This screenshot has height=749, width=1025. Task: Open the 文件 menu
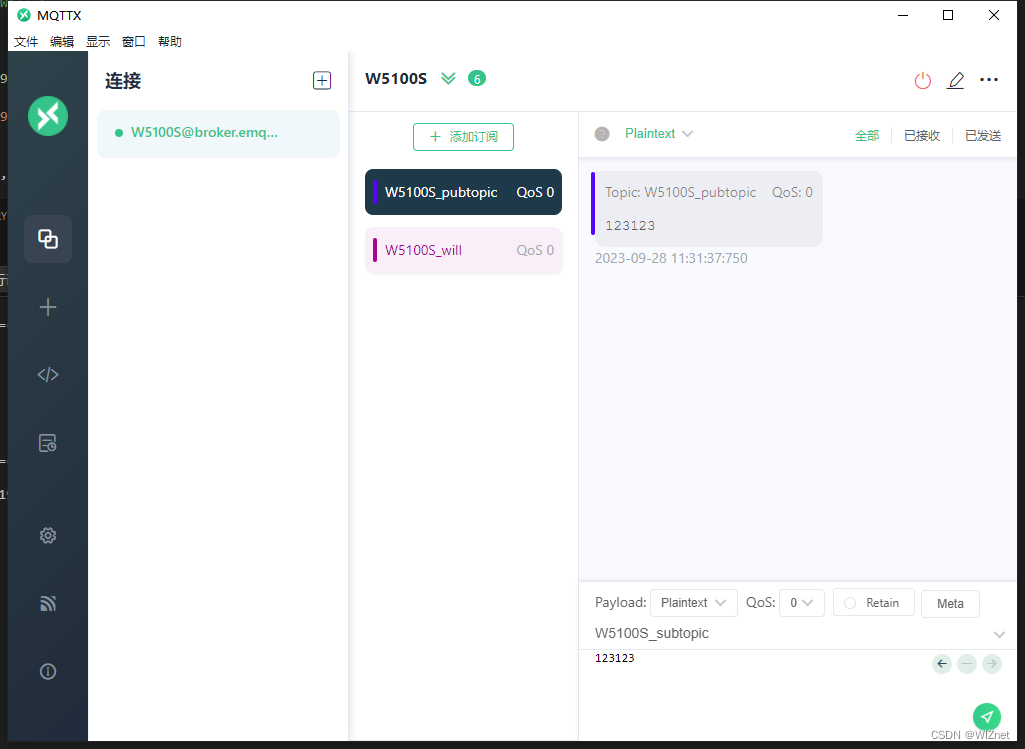pyautogui.click(x=26, y=42)
